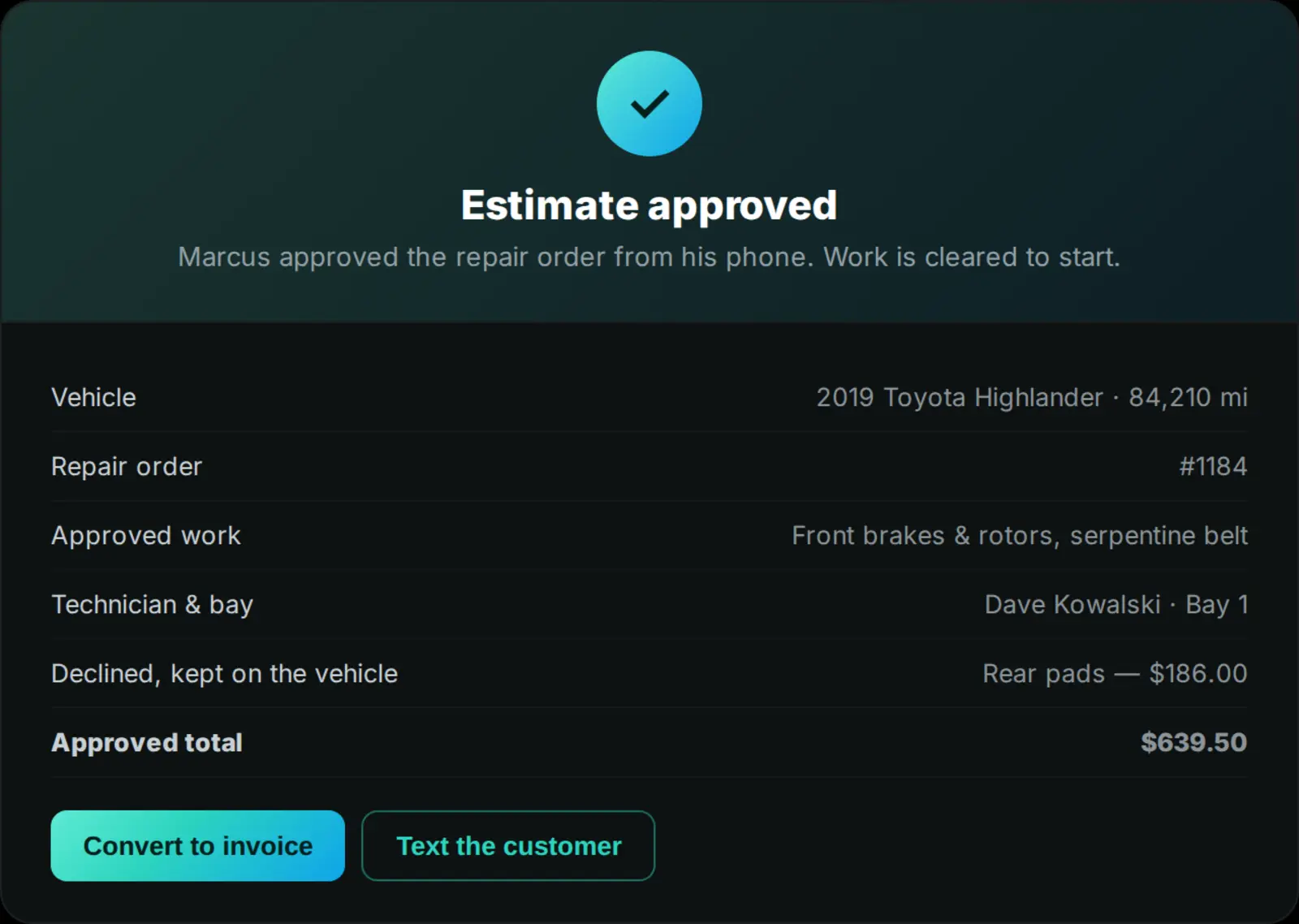Click Rear pads $186.00 declined item

tap(1116, 674)
